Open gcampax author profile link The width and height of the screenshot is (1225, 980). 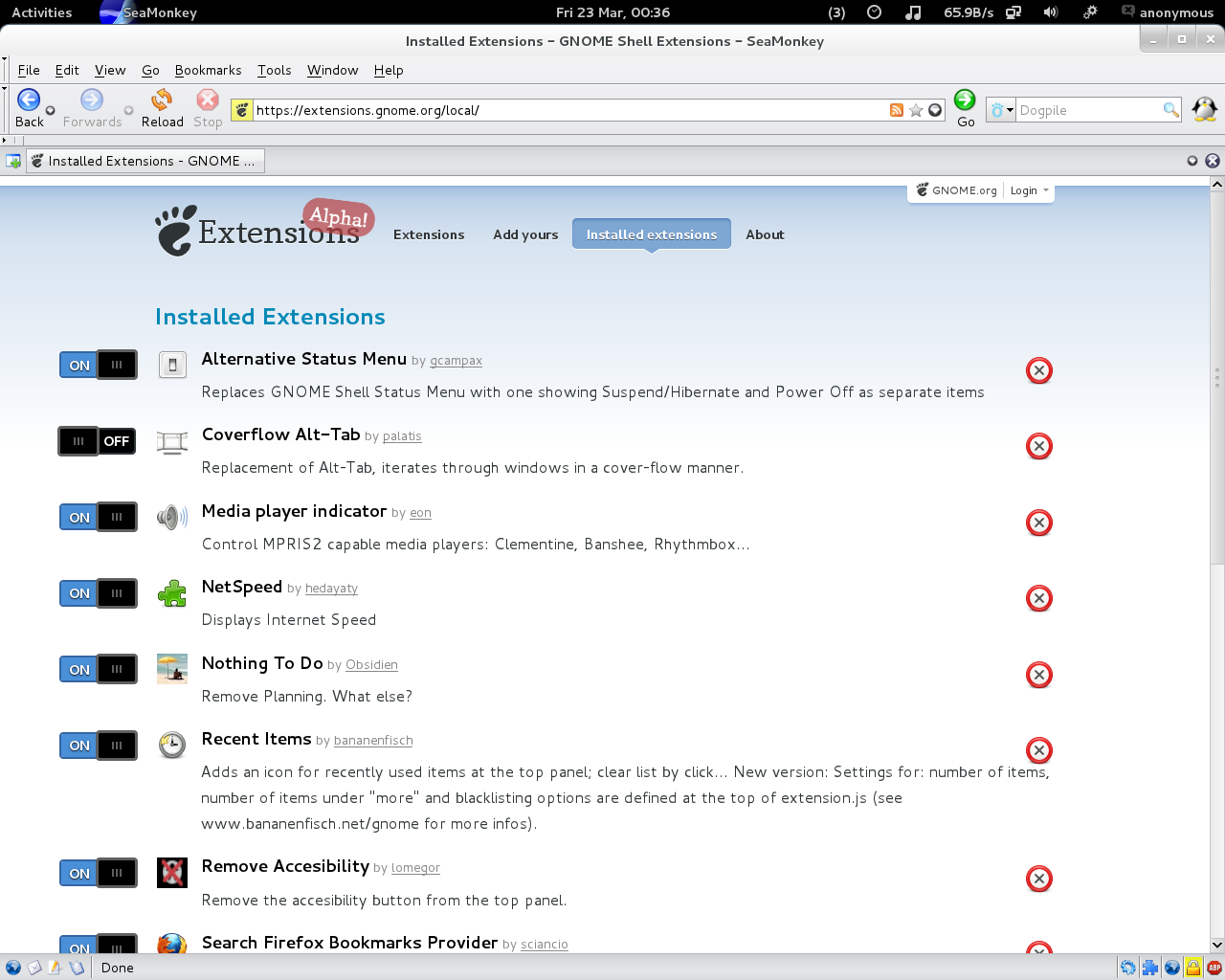pyautogui.click(x=456, y=361)
